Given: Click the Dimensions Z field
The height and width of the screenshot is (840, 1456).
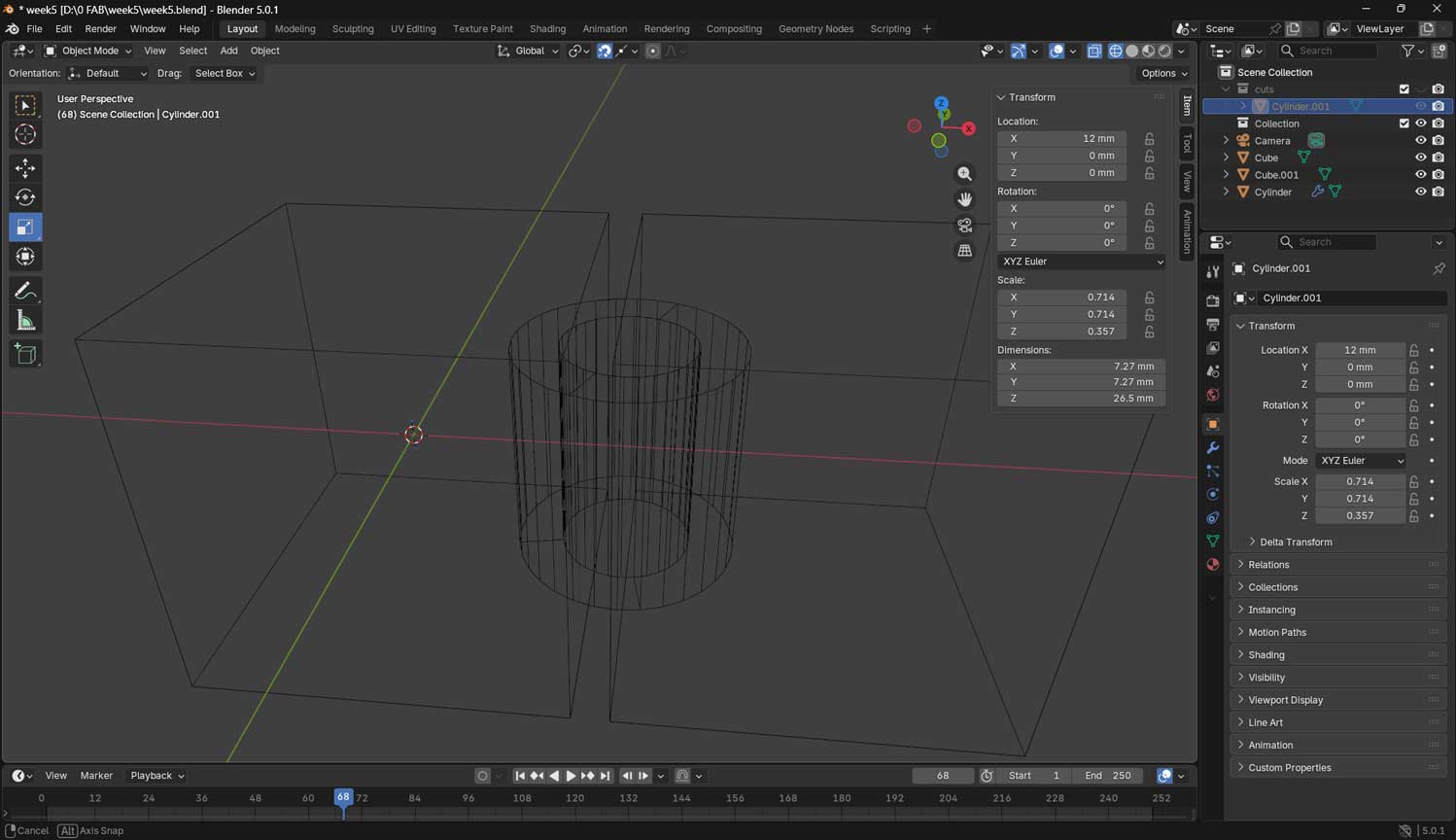Looking at the screenshot, I should pyautogui.click(x=1081, y=399).
